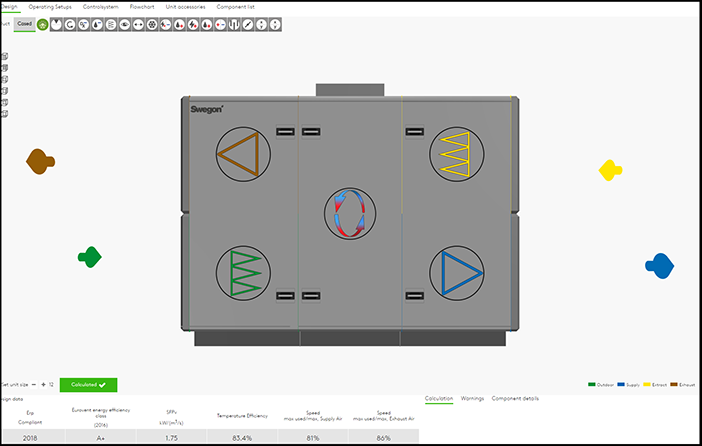
Task: Show the Warnings tab
Action: [472, 398]
